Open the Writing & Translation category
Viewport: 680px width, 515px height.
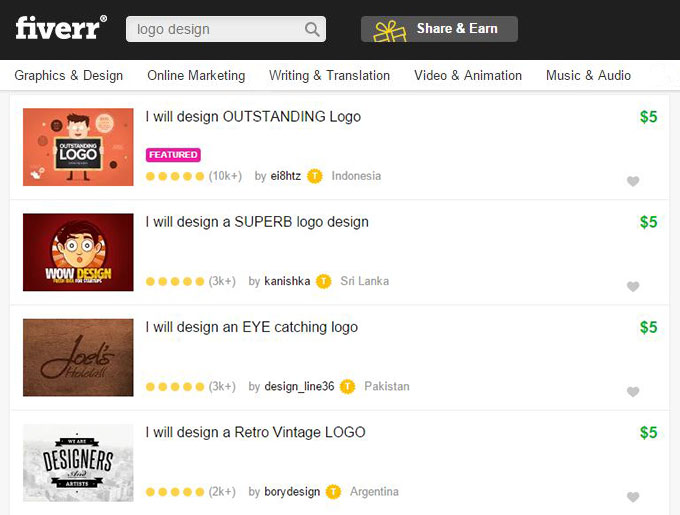329,75
